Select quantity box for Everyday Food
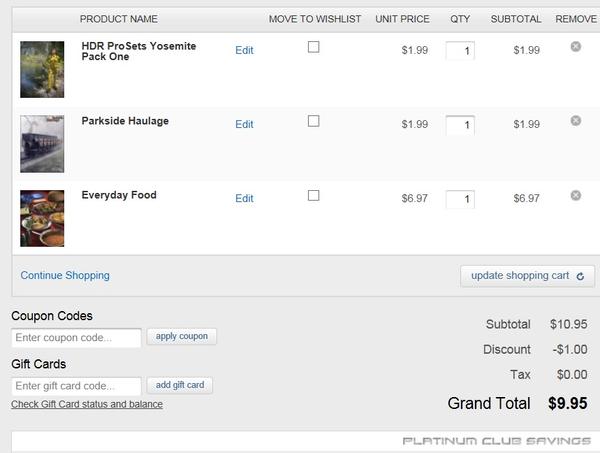Image resolution: width=600 pixels, height=453 pixels. click(460, 199)
